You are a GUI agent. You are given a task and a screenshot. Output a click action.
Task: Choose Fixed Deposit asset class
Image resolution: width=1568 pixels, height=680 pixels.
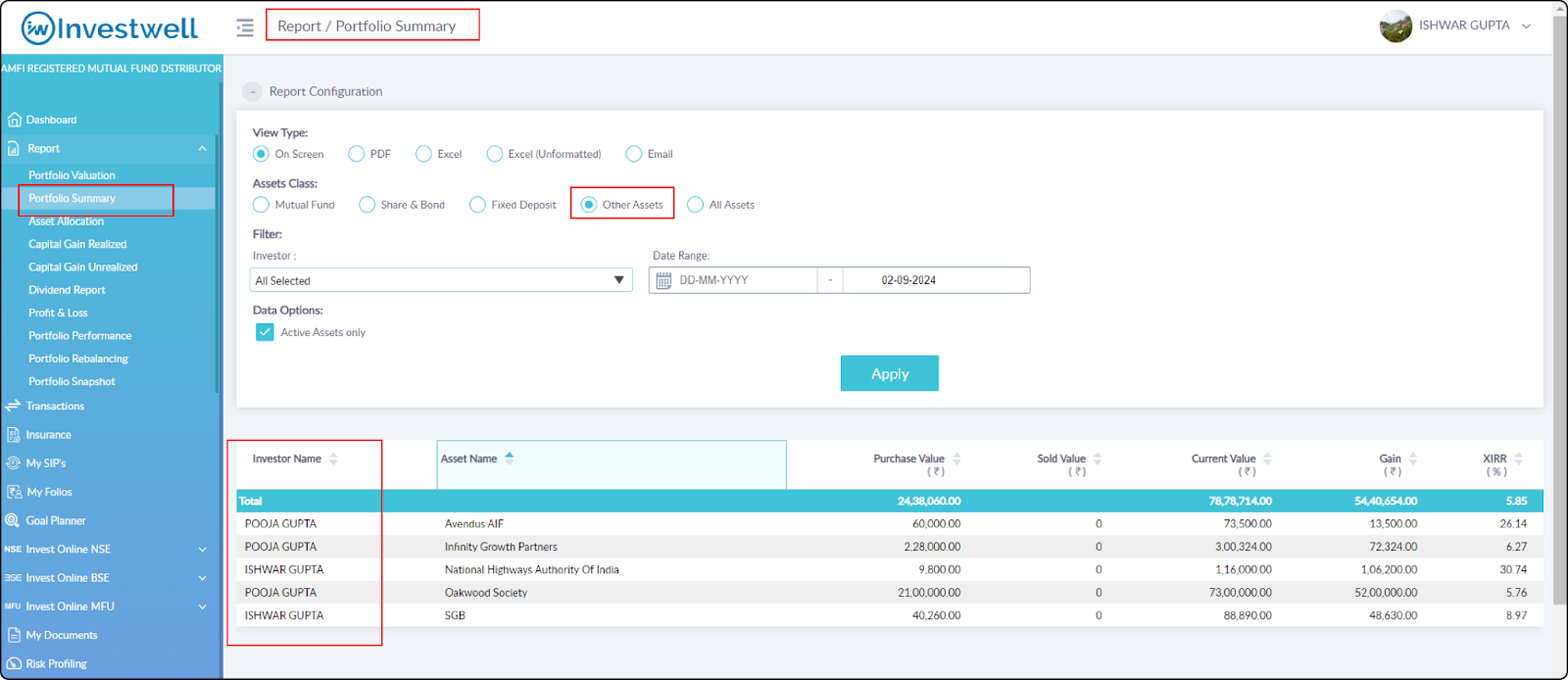pos(477,205)
